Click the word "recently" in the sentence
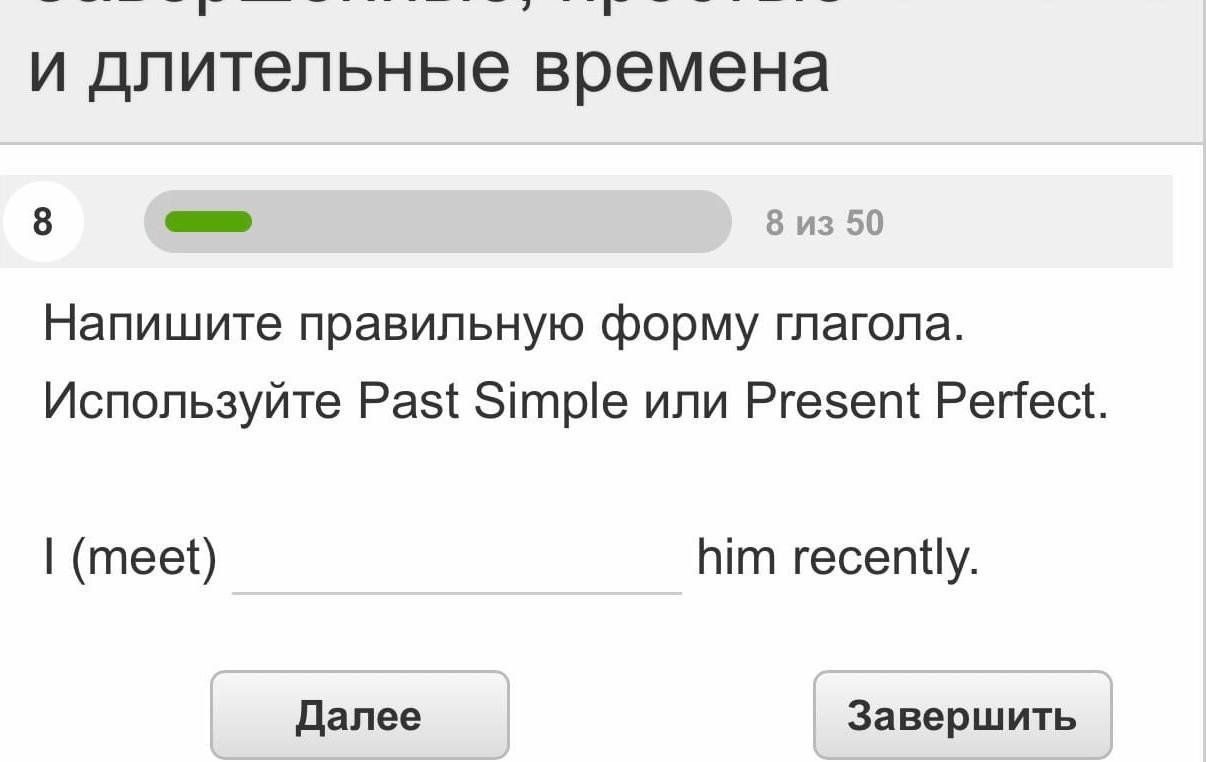1206x762 pixels. point(885,559)
